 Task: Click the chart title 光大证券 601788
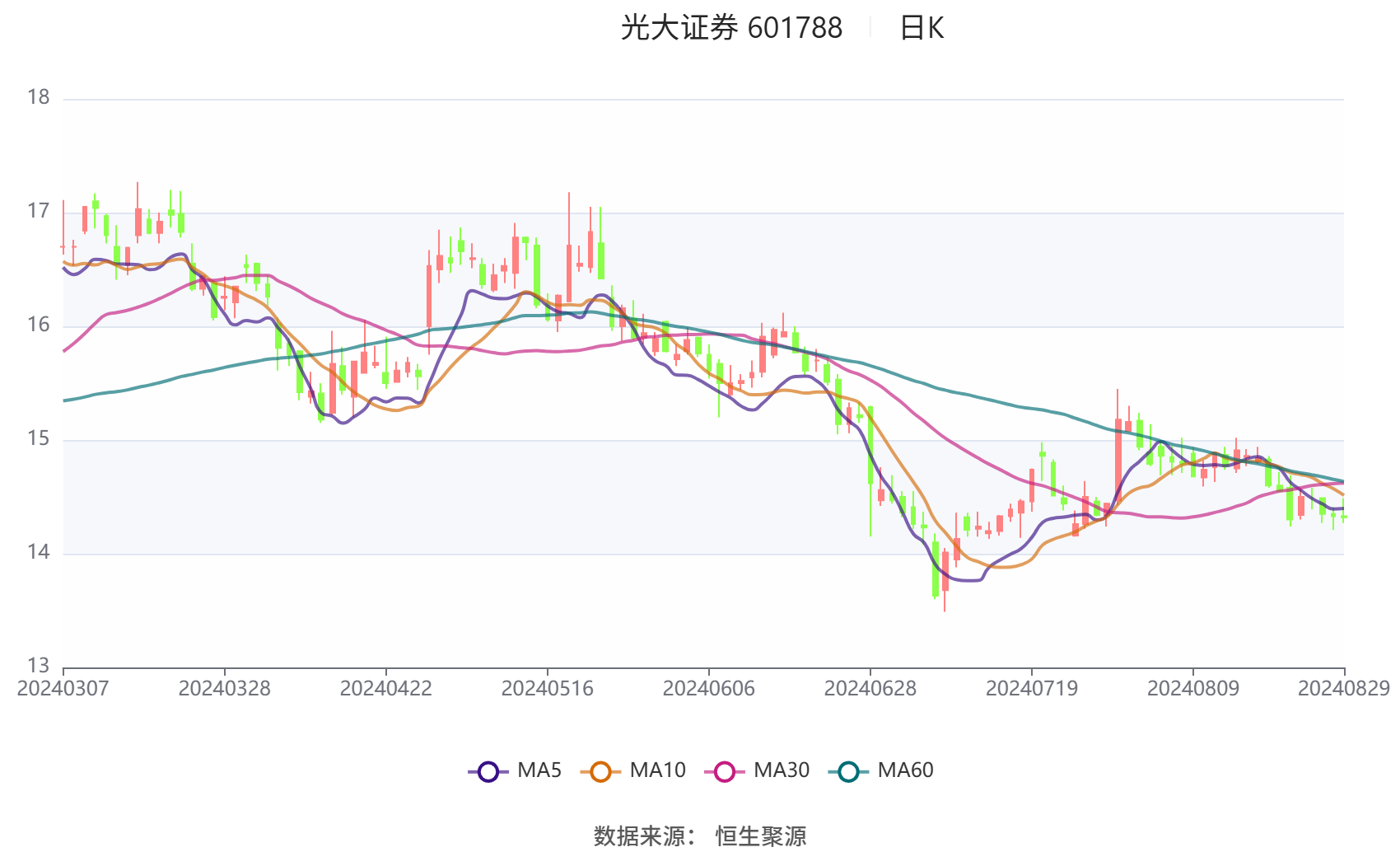click(731, 28)
